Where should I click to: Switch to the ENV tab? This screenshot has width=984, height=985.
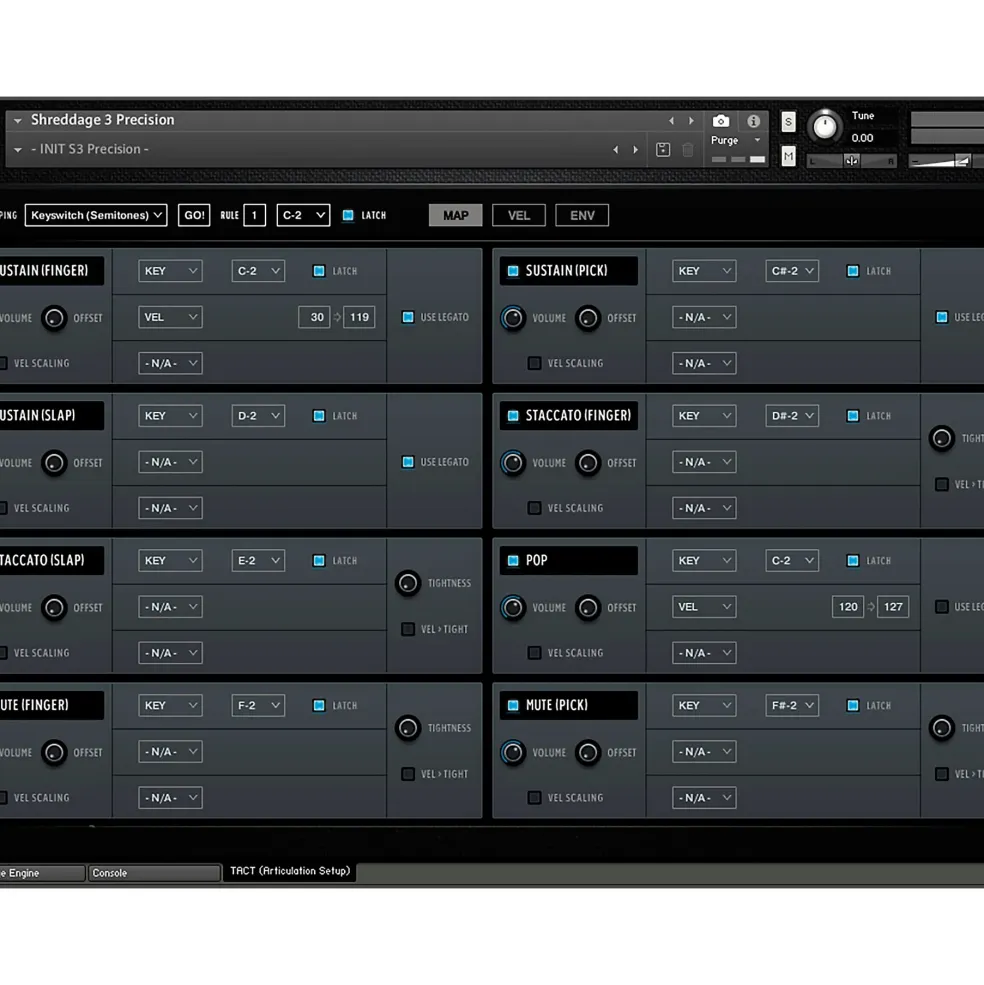click(x=582, y=215)
